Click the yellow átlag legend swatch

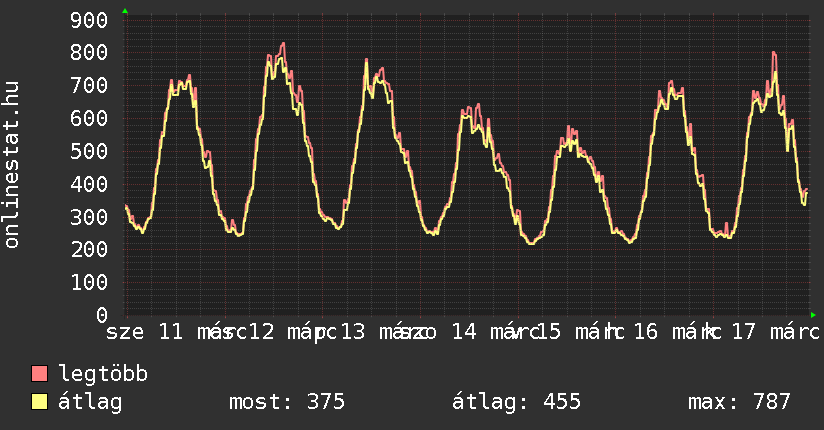pyautogui.click(x=40, y=403)
